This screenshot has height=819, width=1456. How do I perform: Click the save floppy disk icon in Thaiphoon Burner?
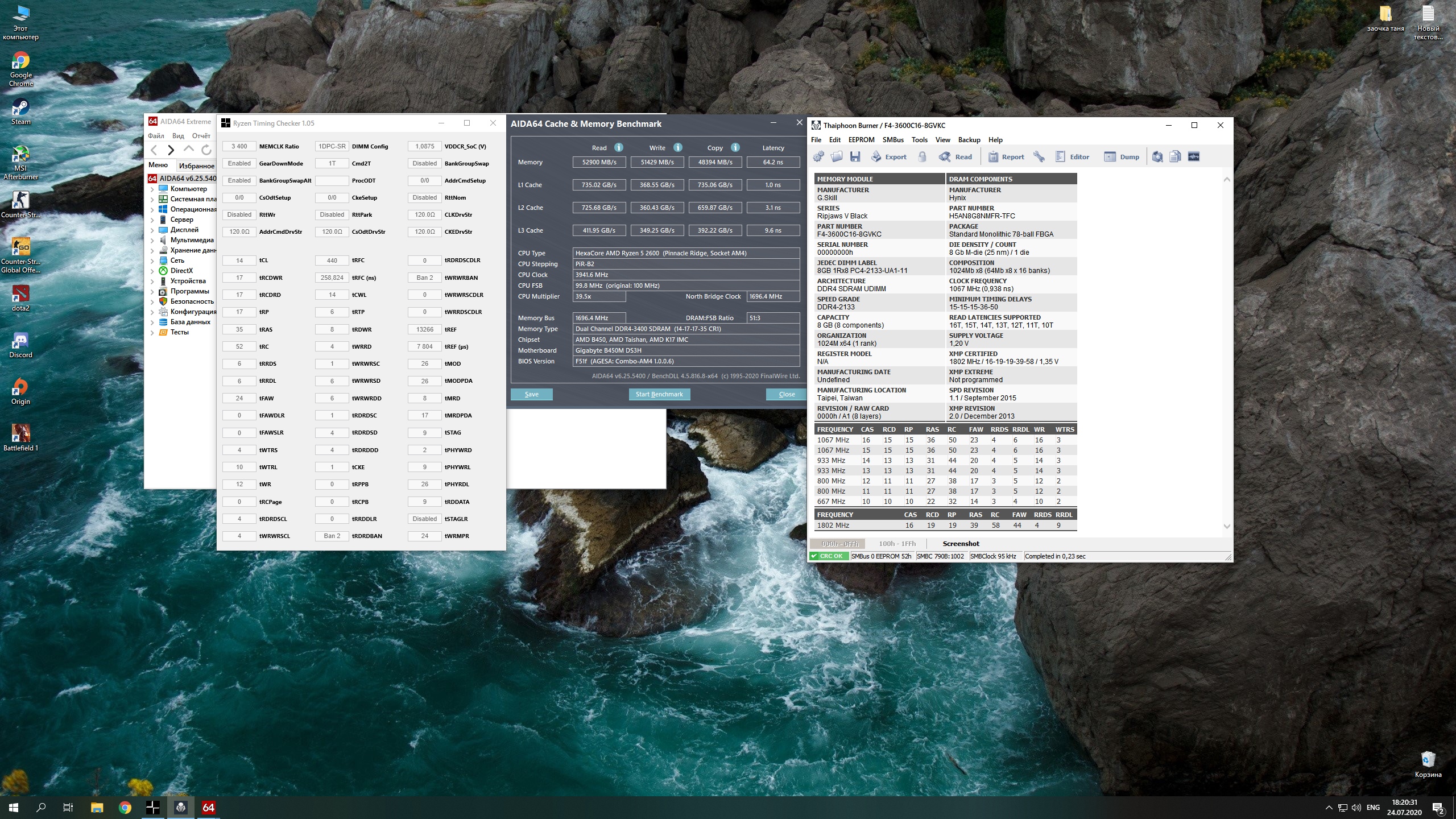click(x=855, y=157)
